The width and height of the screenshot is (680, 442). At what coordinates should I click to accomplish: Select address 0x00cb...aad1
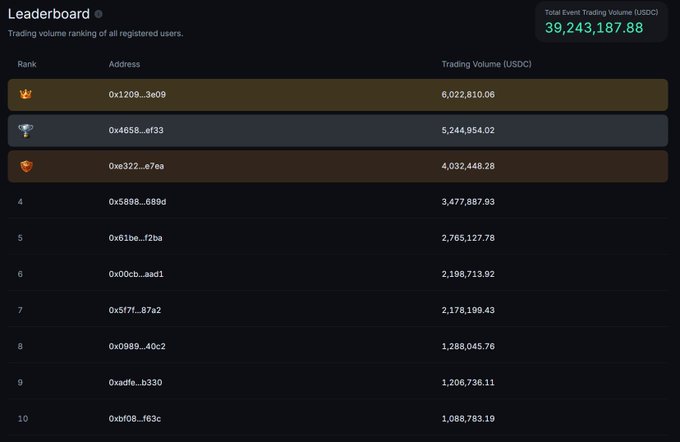(136, 274)
